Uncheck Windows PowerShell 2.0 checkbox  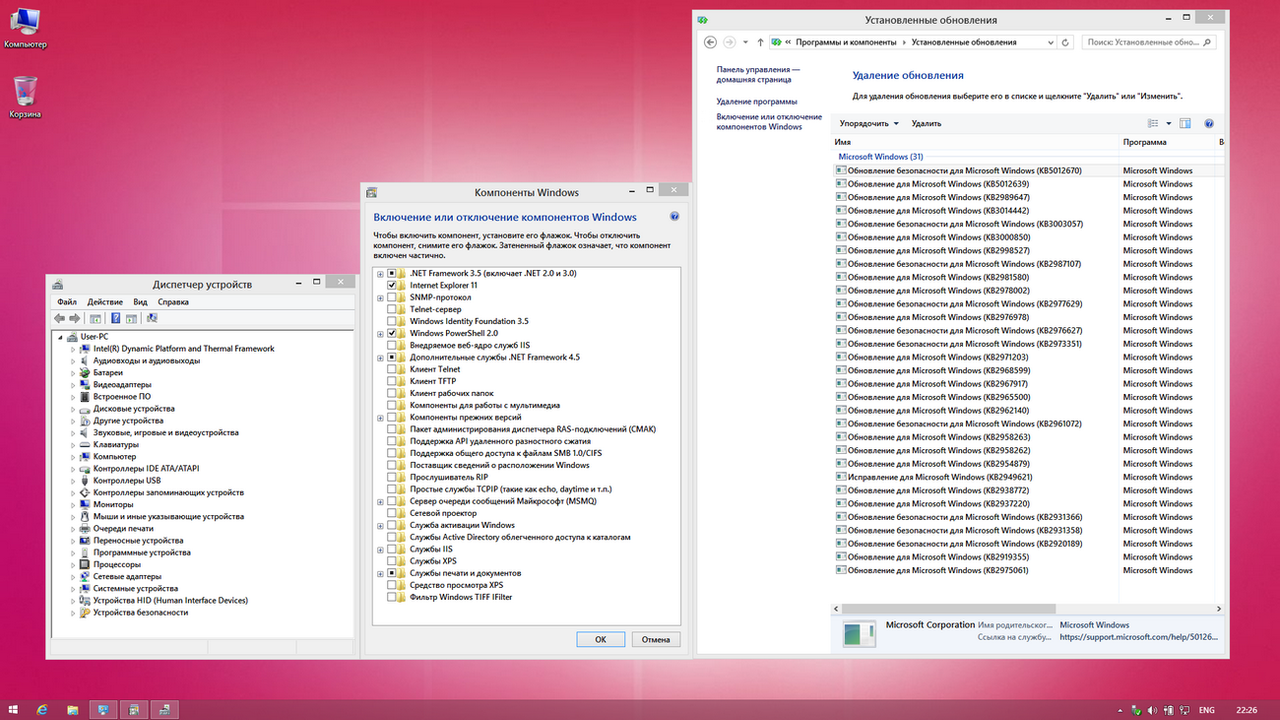[x=392, y=333]
